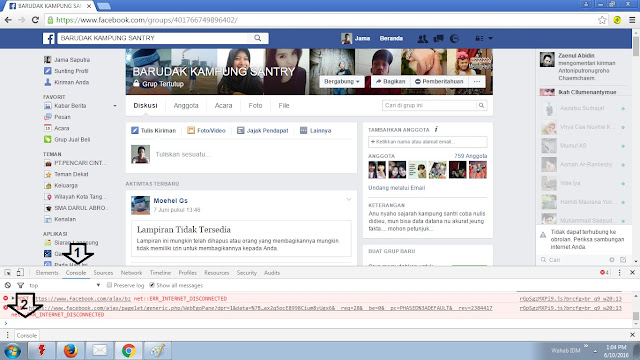640x360 pixels.
Task: Click Beranda in Facebook header
Action: click(x=391, y=38)
